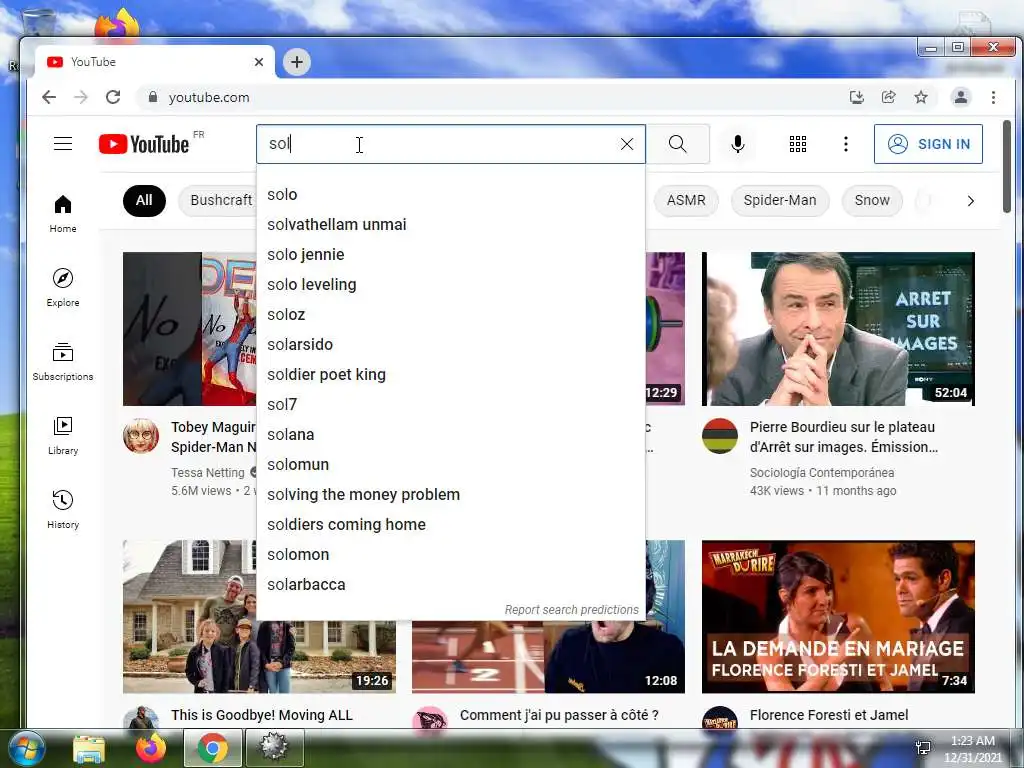The image size is (1024, 768).
Task: Choose suggestion 'solarsido'
Action: click(451, 345)
